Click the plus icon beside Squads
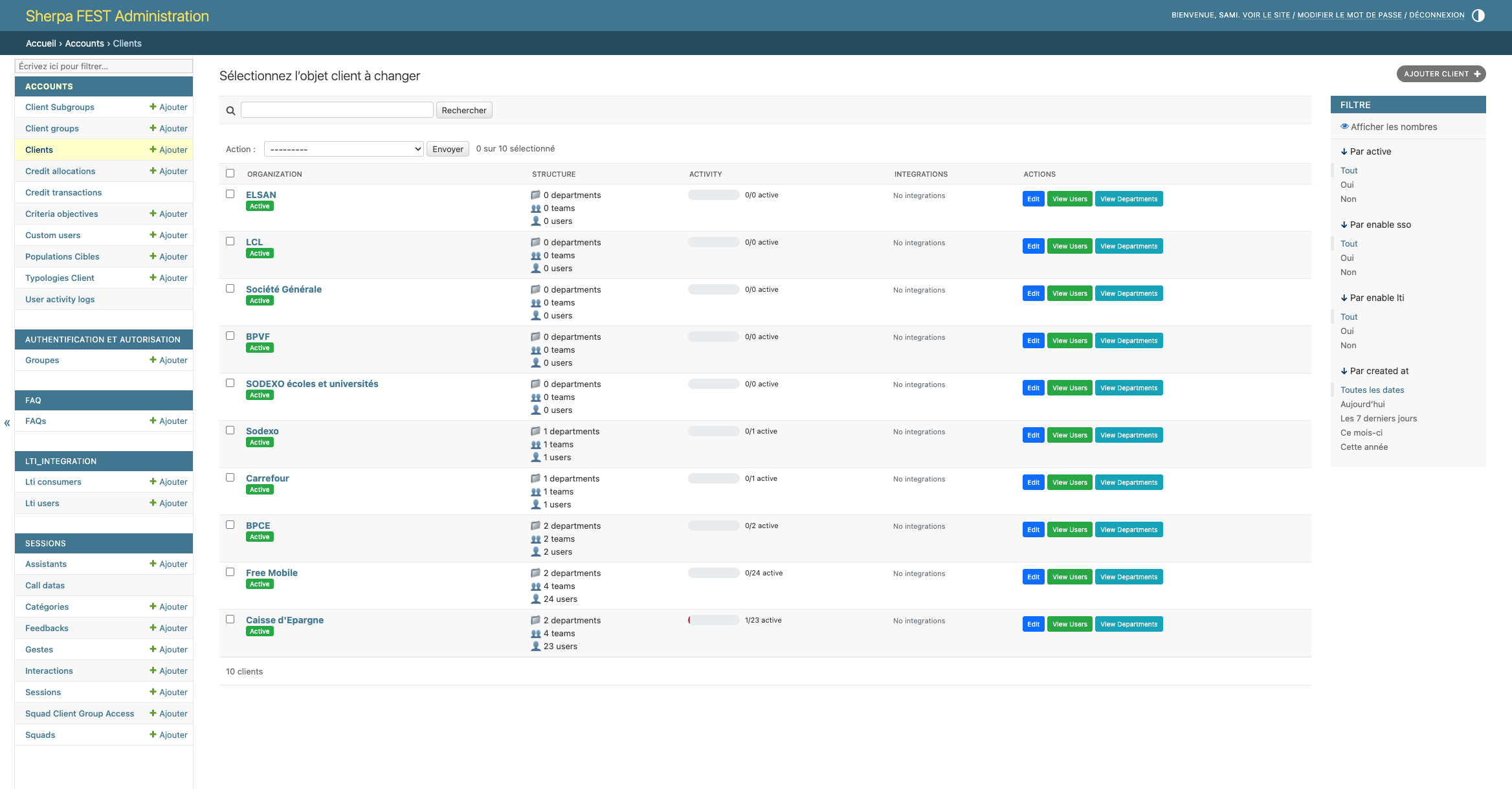Image resolution: width=1512 pixels, height=789 pixels. point(153,735)
